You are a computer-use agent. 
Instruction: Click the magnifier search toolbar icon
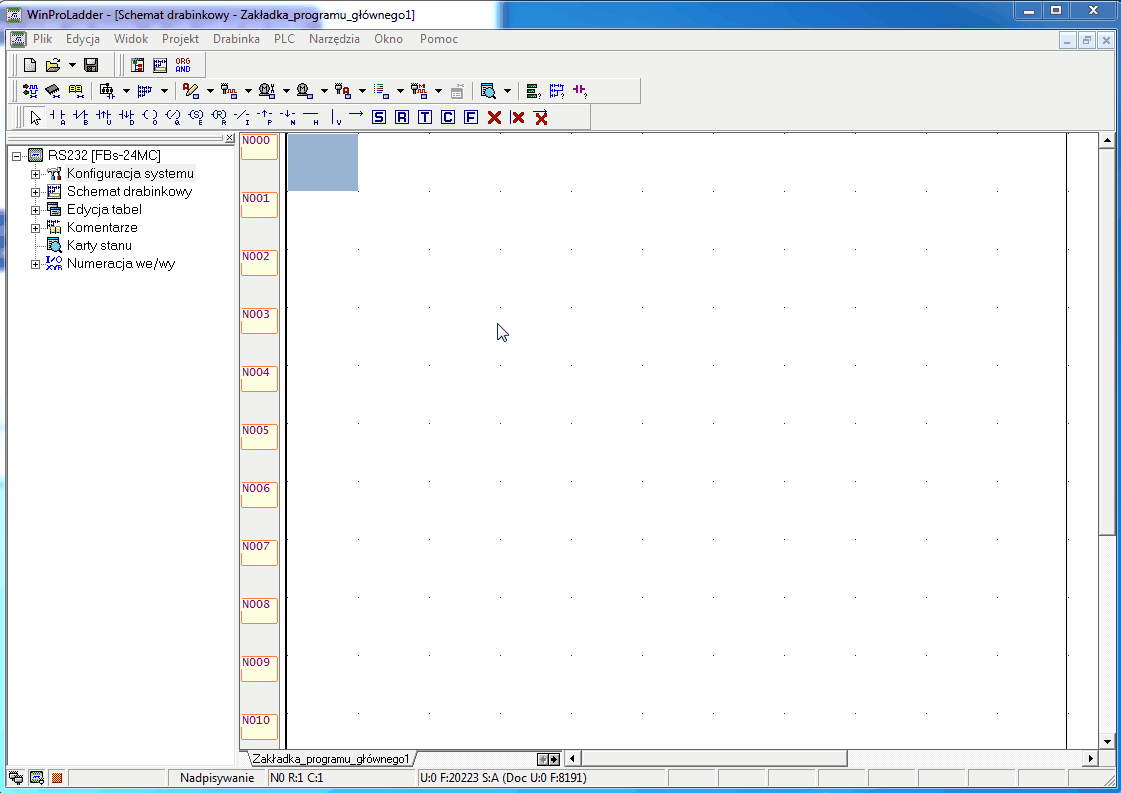click(x=488, y=91)
